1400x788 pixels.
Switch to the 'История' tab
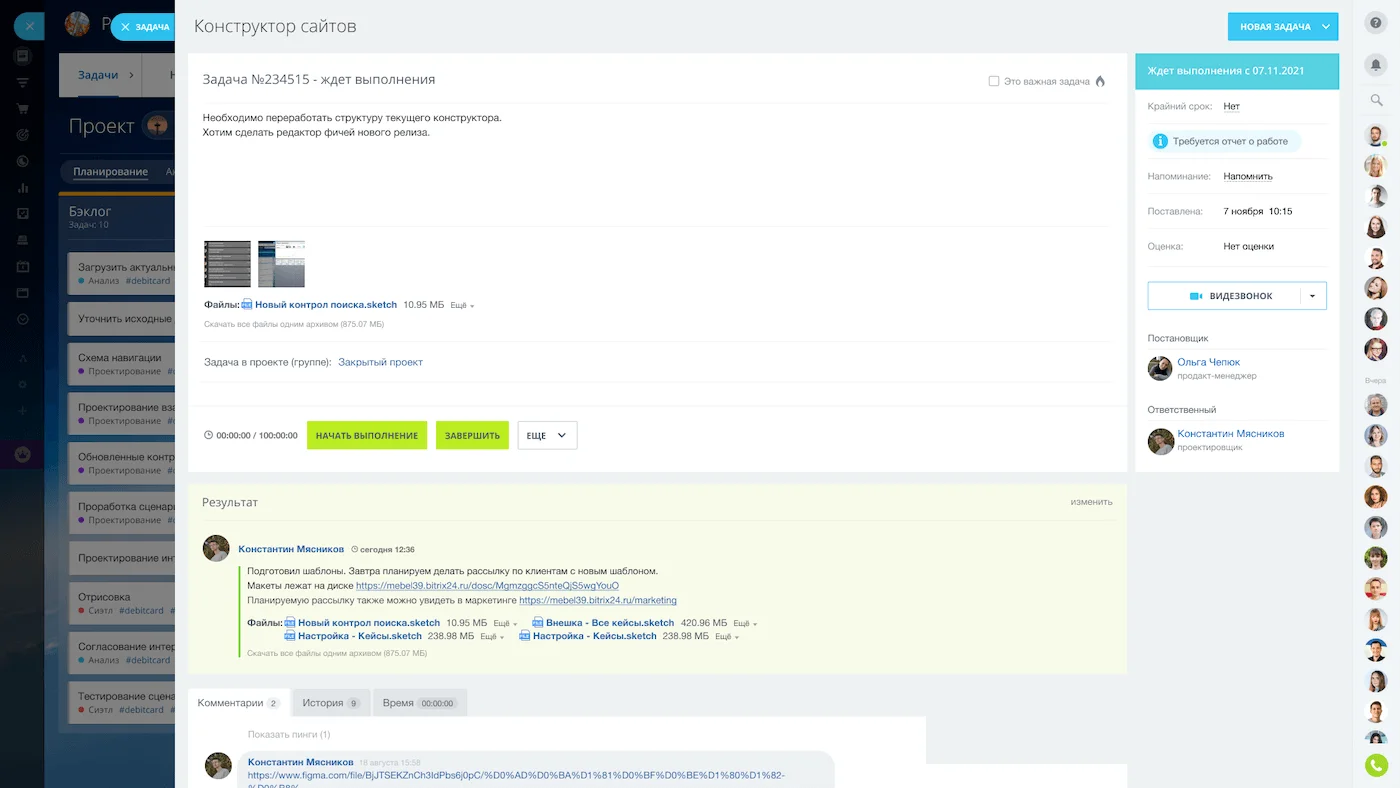click(330, 703)
